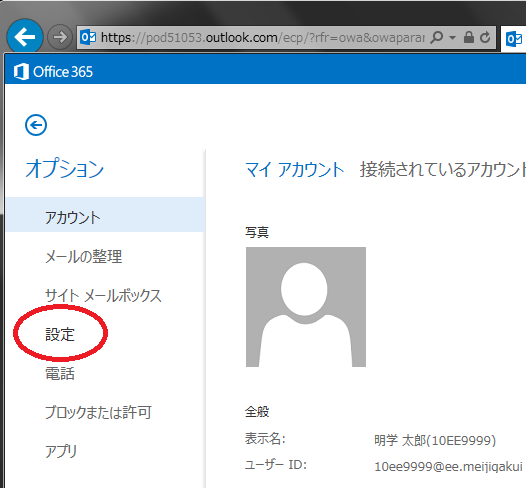Click the 全般 section label
This screenshot has width=526, height=488.
pos(257,412)
